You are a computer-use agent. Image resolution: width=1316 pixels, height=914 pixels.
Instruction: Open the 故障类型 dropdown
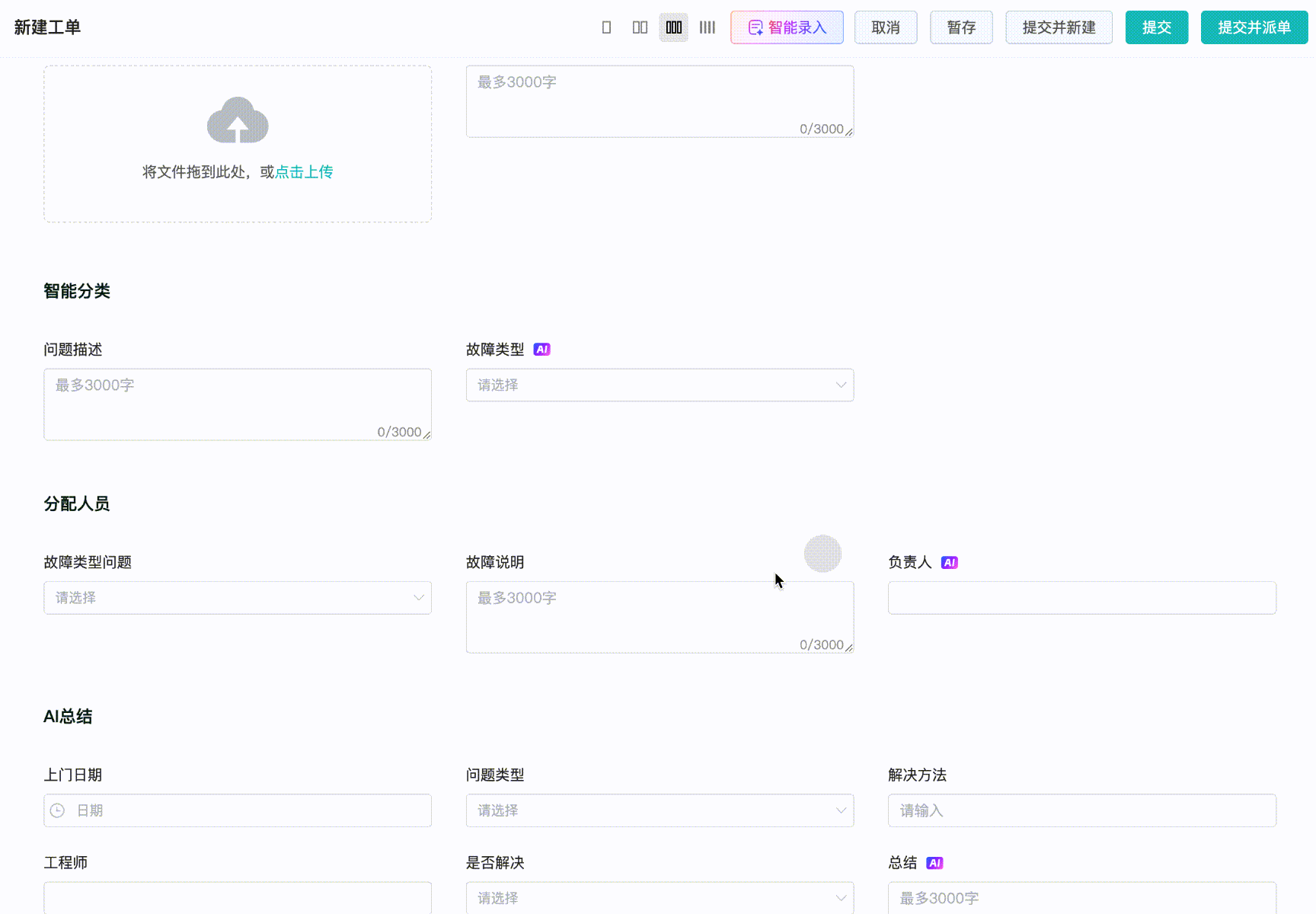click(660, 385)
